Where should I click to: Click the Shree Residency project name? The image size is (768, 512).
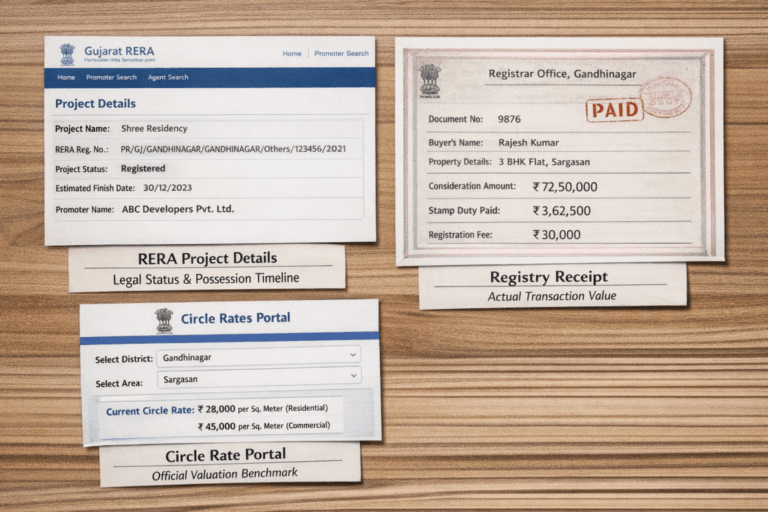click(153, 128)
